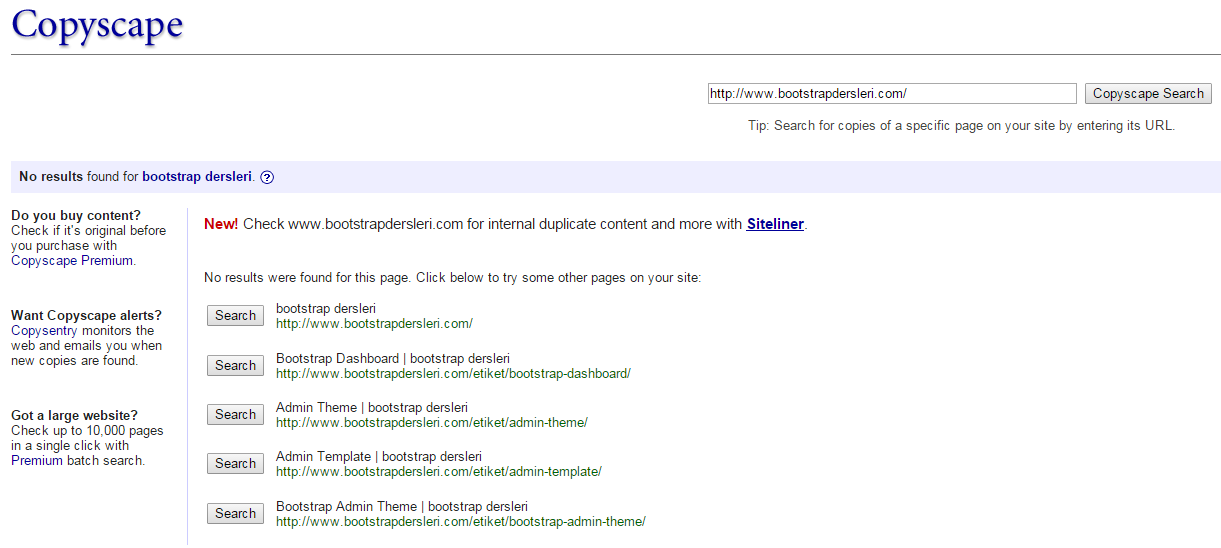Image resolution: width=1221 pixels, height=548 pixels.
Task: Click the 'bootstrap dersleri' link in results bar
Action: click(197, 176)
